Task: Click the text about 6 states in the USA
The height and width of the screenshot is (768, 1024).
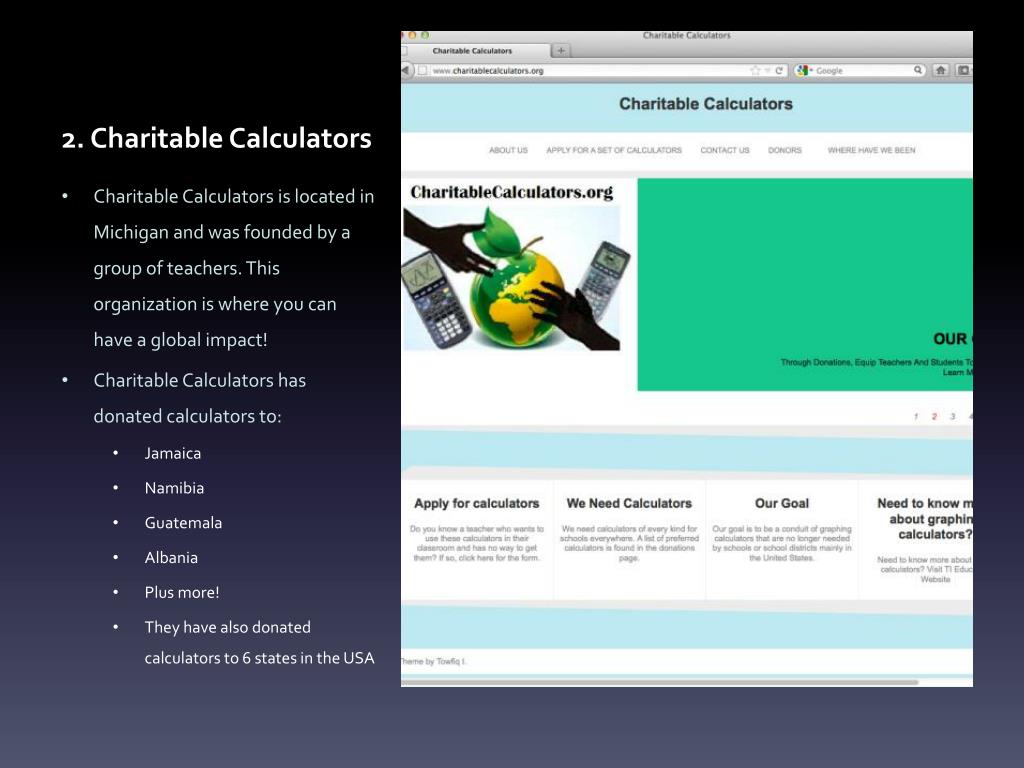Action: [x=259, y=643]
